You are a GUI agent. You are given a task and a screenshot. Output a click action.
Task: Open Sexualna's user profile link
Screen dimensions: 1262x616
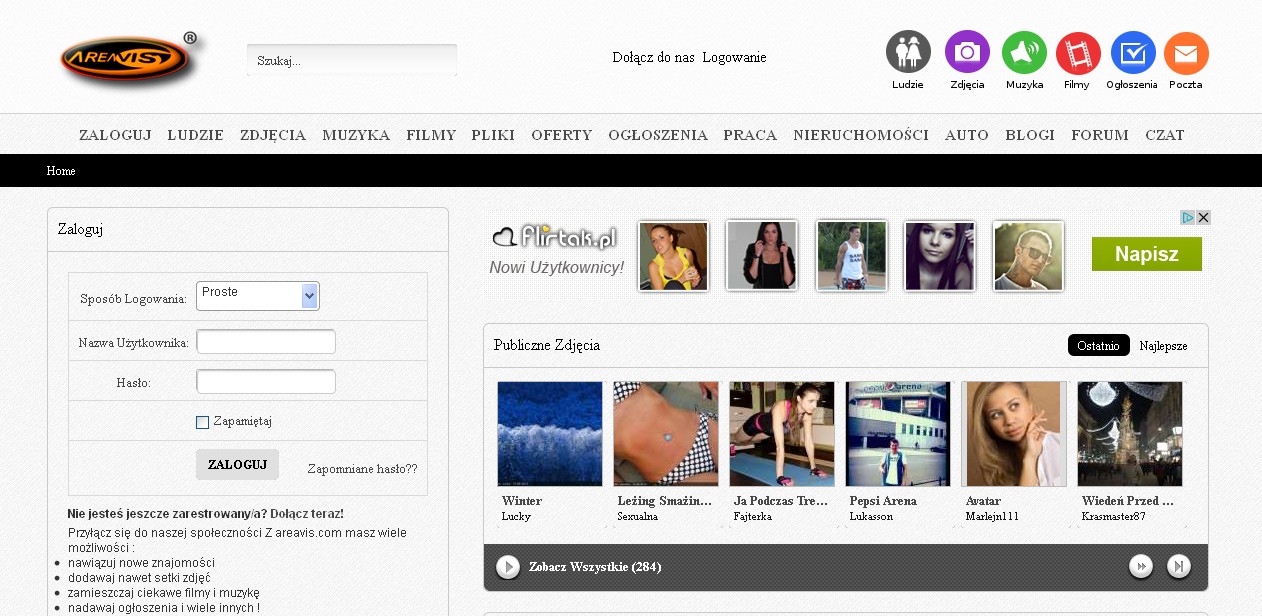click(x=637, y=517)
